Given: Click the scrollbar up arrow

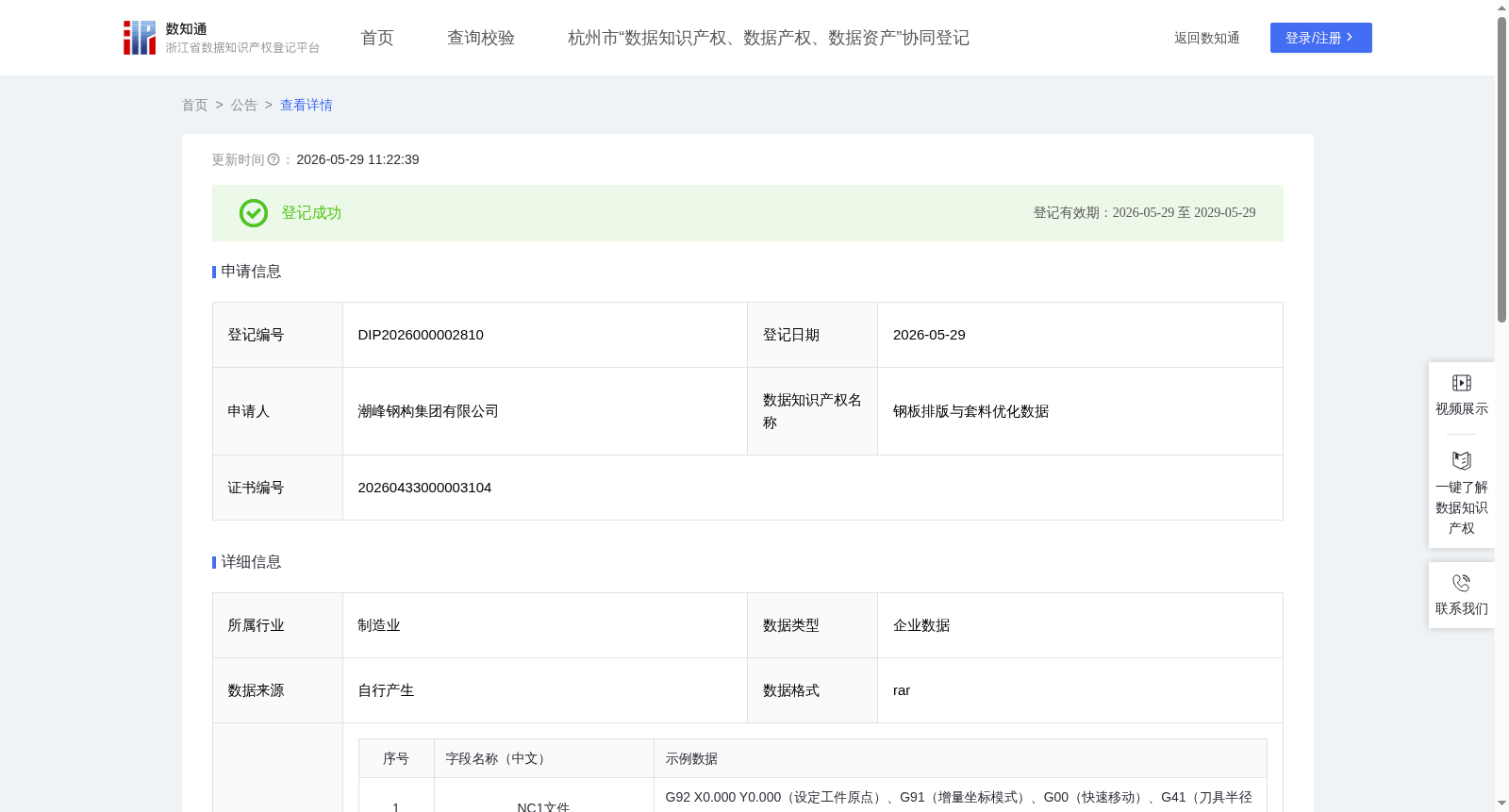Looking at the screenshot, I should pos(1501,8).
